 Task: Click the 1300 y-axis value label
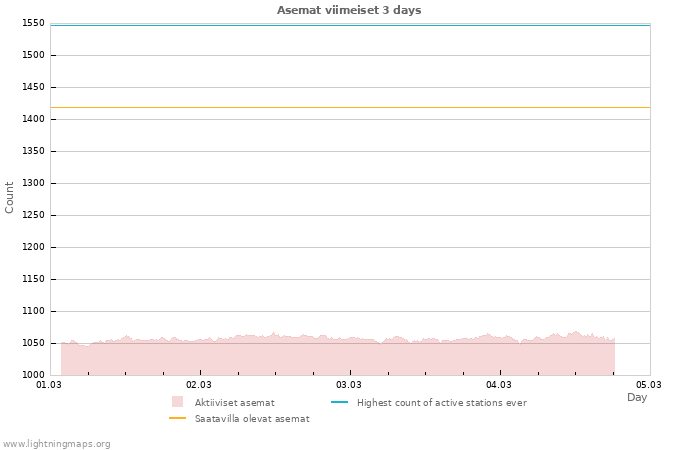[x=33, y=183]
